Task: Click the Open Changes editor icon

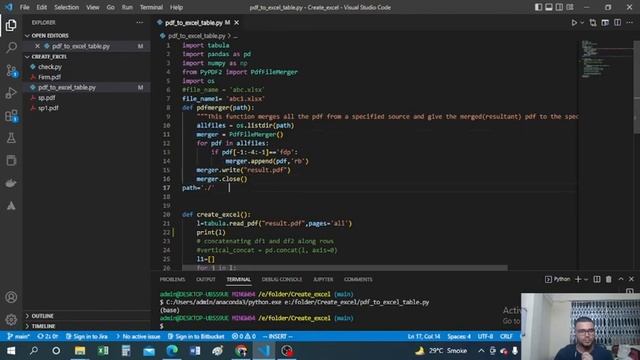Action: tap(593, 23)
